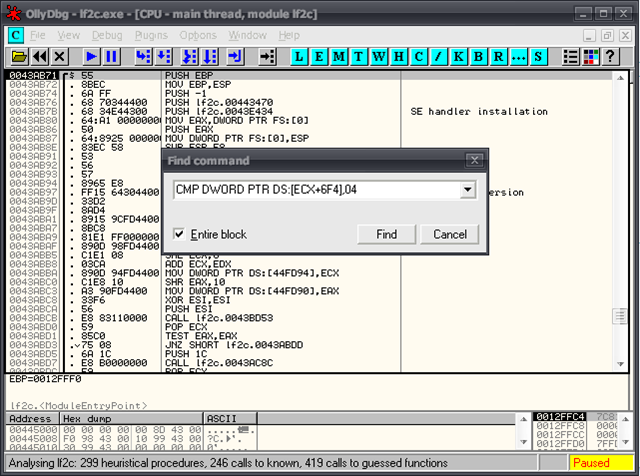Click the Step into toolbar icon
Viewport: 640px width, 476px height.
pyautogui.click(x=143, y=56)
